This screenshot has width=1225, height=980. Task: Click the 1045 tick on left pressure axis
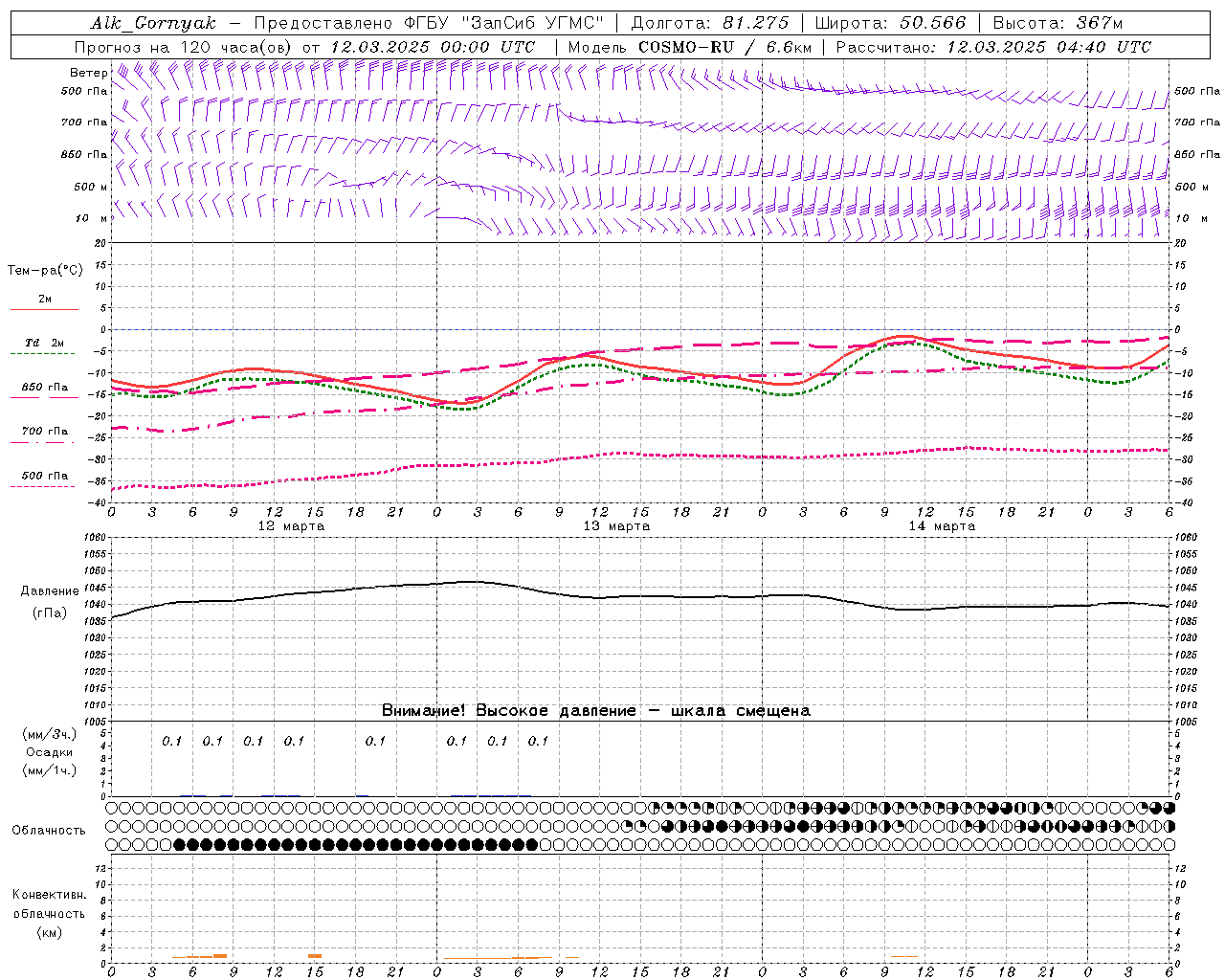point(96,588)
